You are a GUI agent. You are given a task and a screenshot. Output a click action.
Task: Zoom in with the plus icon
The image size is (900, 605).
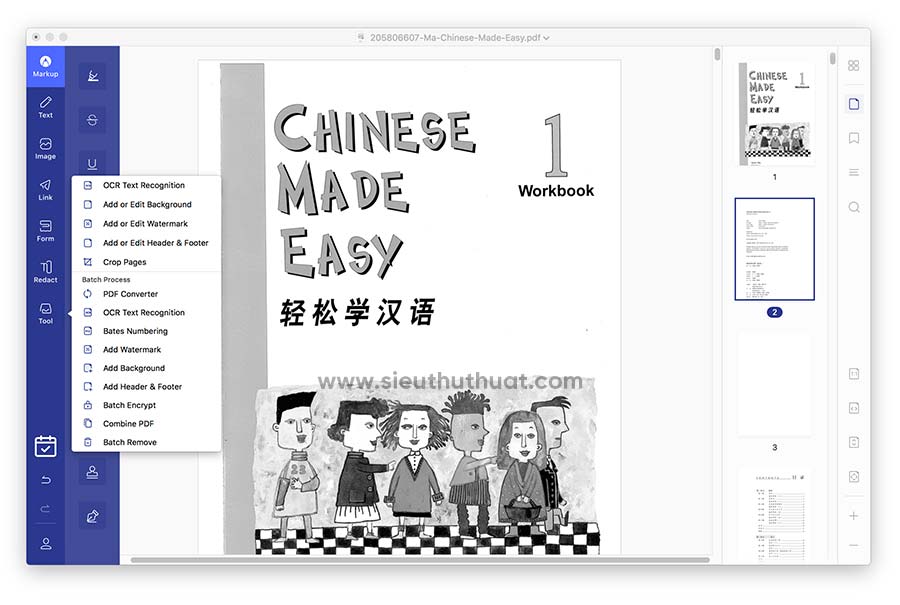click(854, 516)
